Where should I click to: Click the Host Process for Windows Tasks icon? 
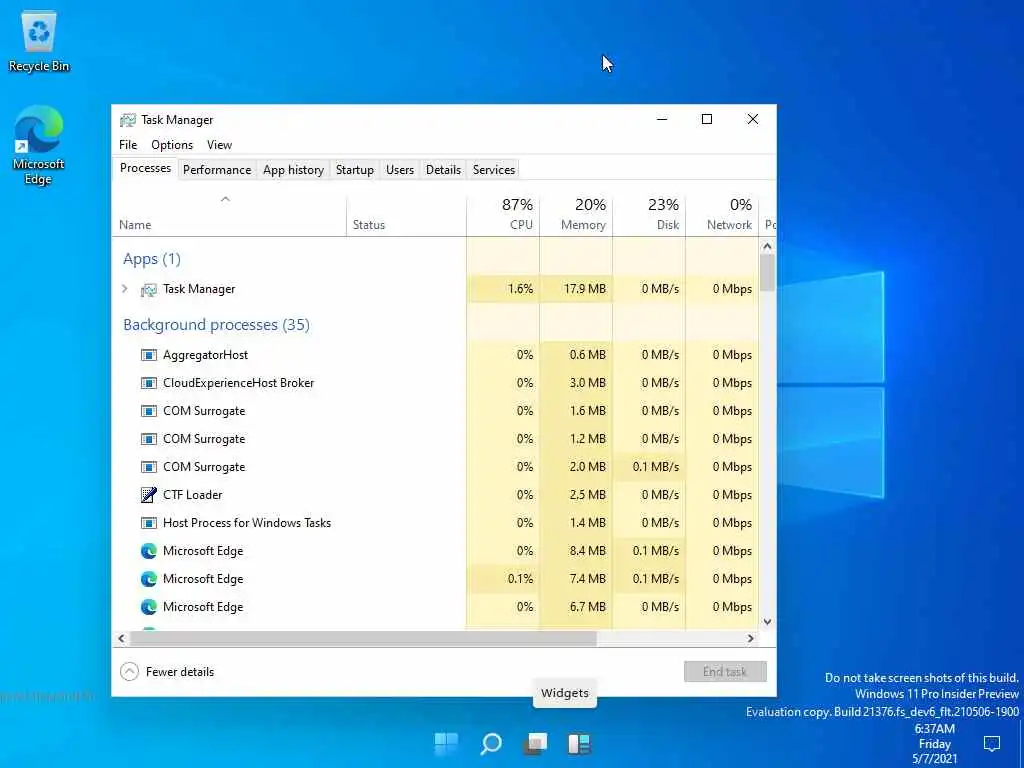tap(149, 523)
